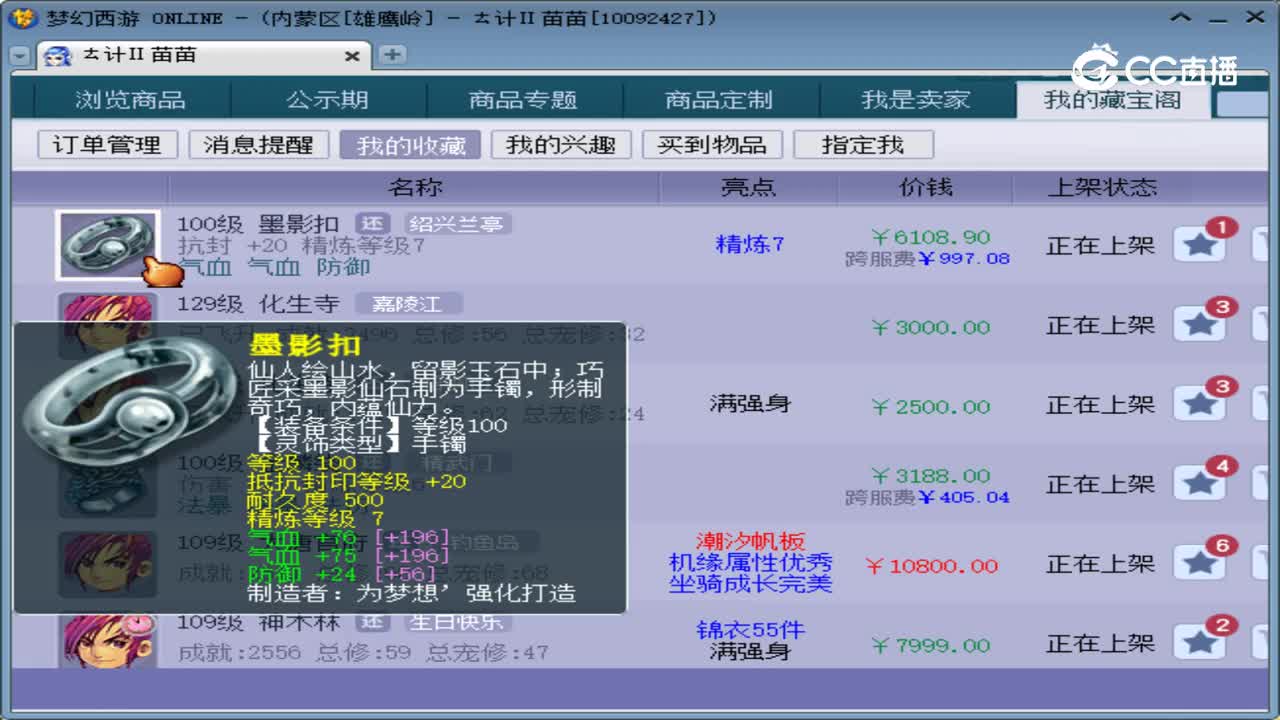Click 名称 column header
1280x720 pixels.
(414, 187)
